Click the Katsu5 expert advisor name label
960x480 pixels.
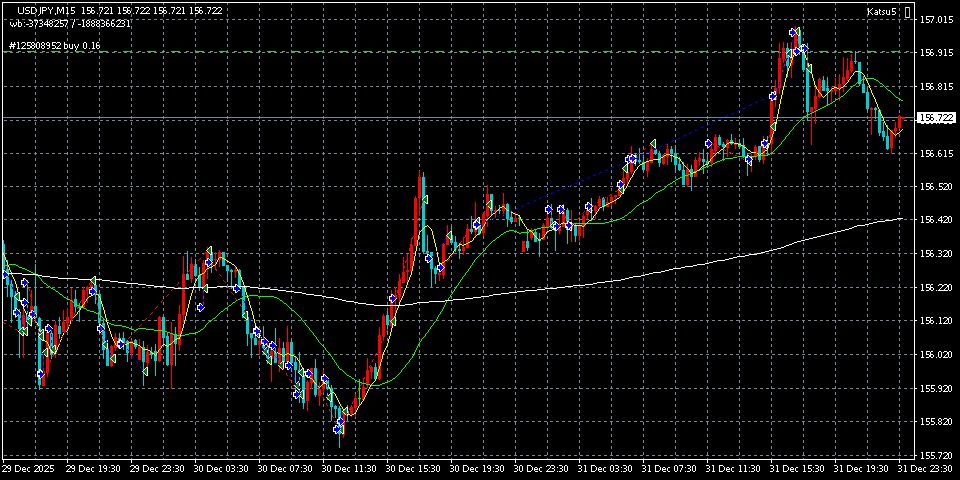[x=882, y=12]
